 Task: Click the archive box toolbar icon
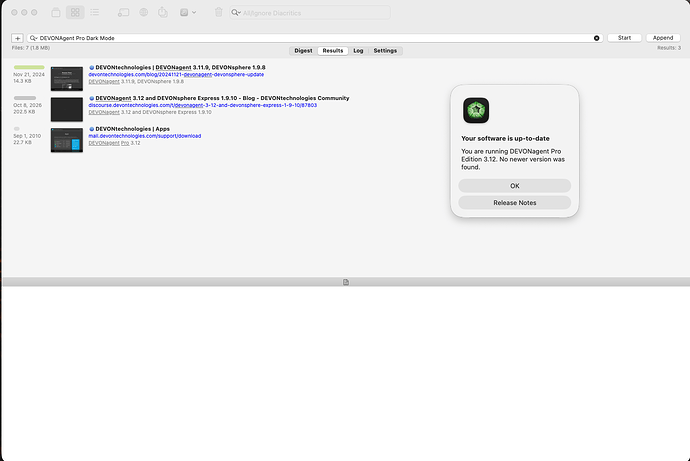pyautogui.click(x=56, y=12)
